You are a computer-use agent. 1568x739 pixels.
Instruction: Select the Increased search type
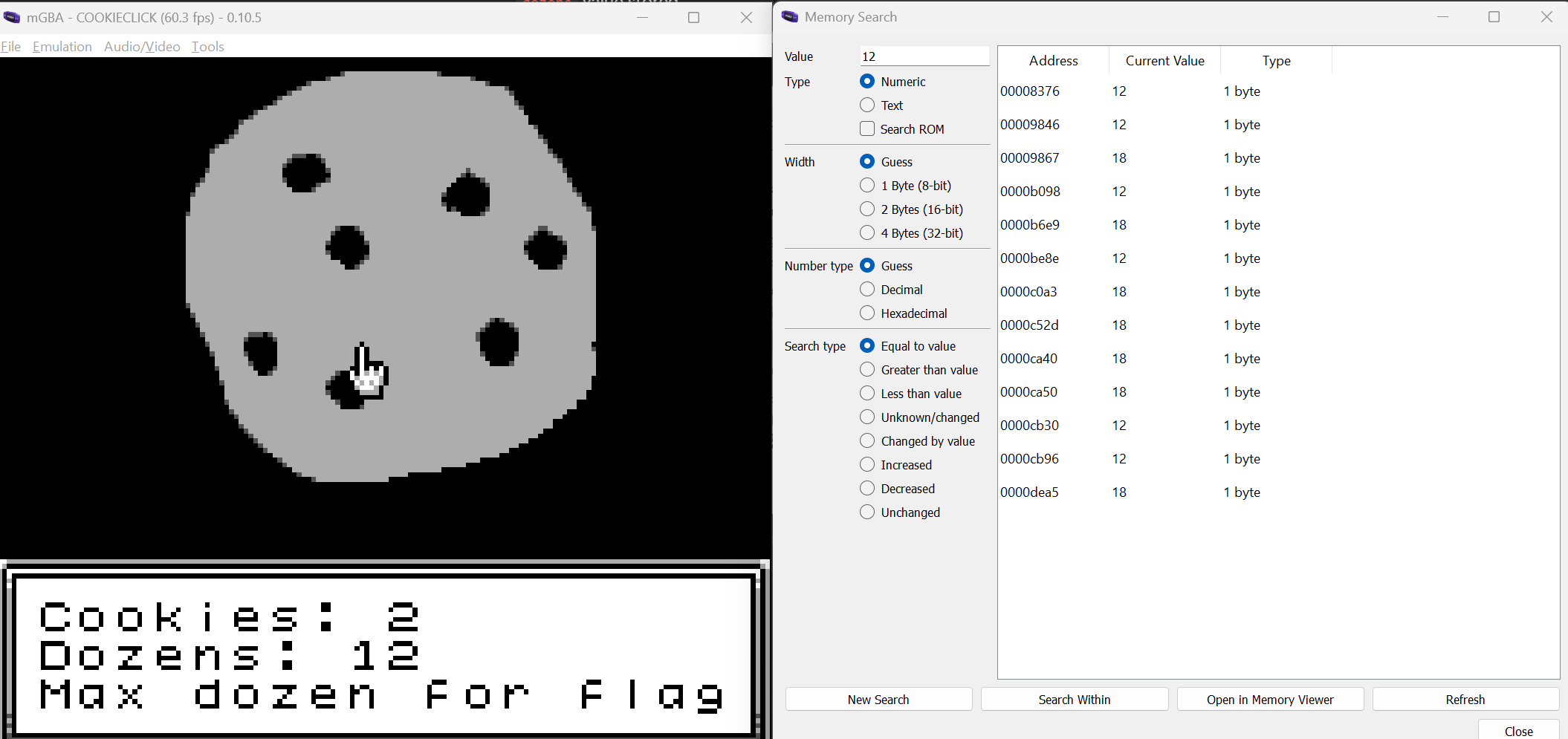point(867,465)
